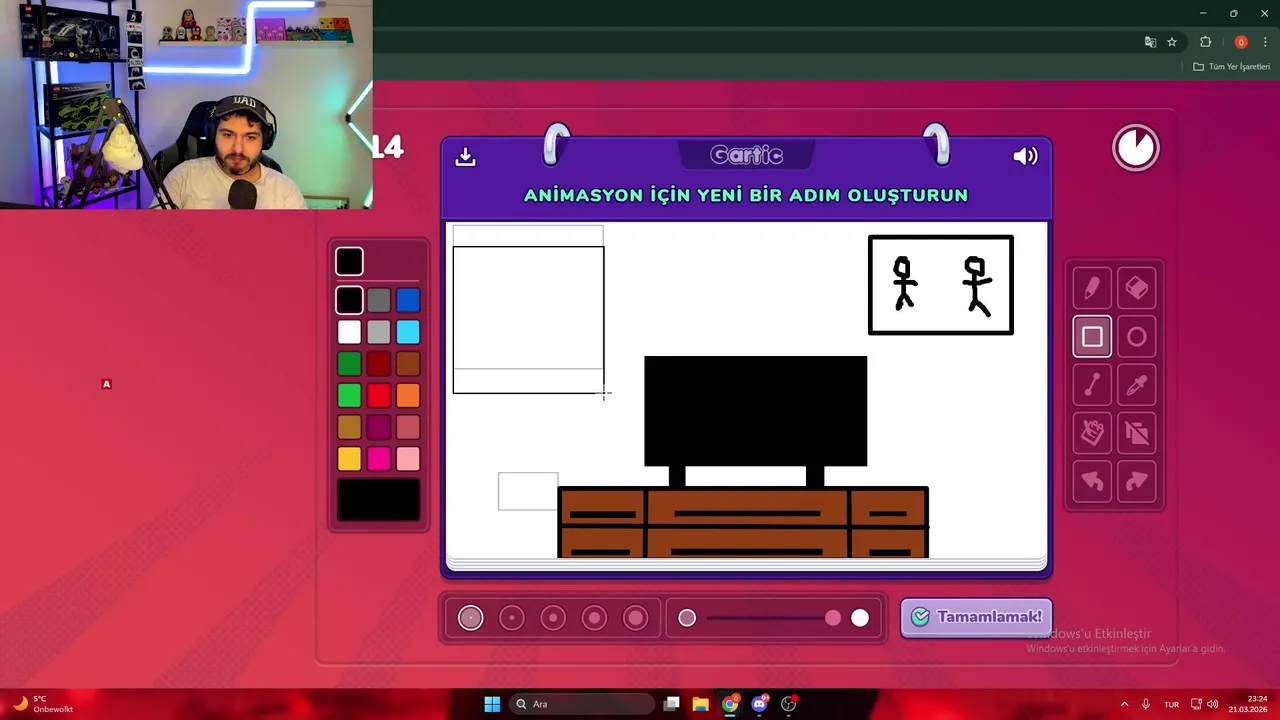Image resolution: width=1280 pixels, height=720 pixels.
Task: Select the middle brush size
Action: 553,618
